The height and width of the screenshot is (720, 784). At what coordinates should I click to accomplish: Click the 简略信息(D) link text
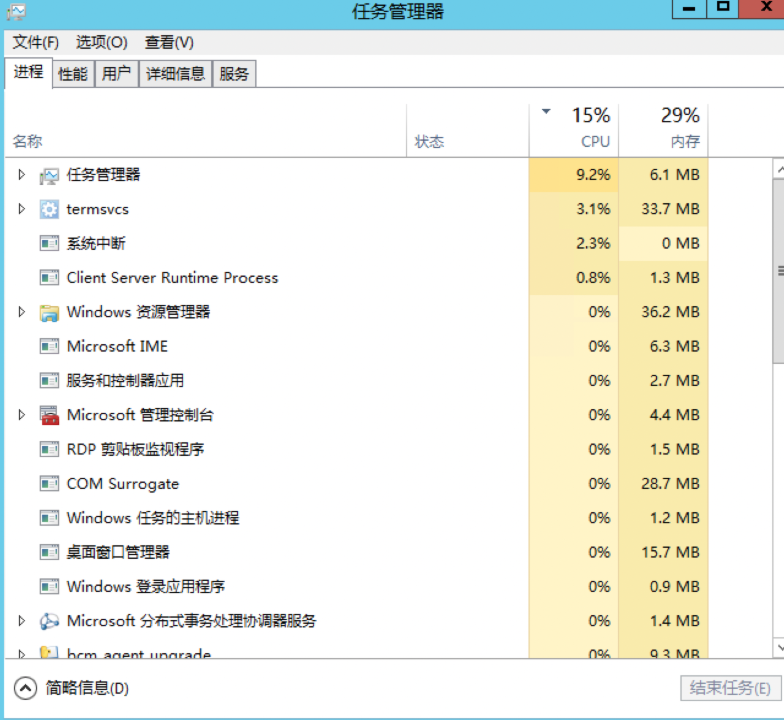(x=87, y=688)
